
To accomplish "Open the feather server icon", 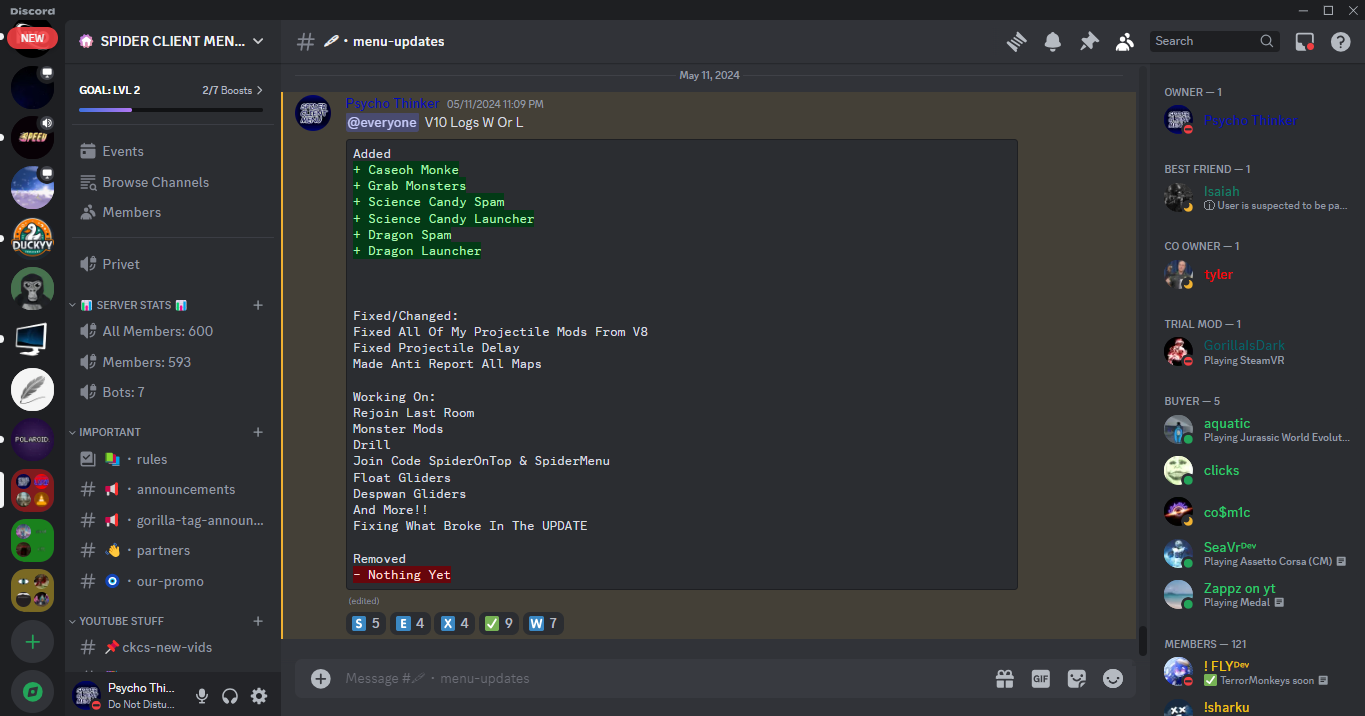I will tap(32, 390).
